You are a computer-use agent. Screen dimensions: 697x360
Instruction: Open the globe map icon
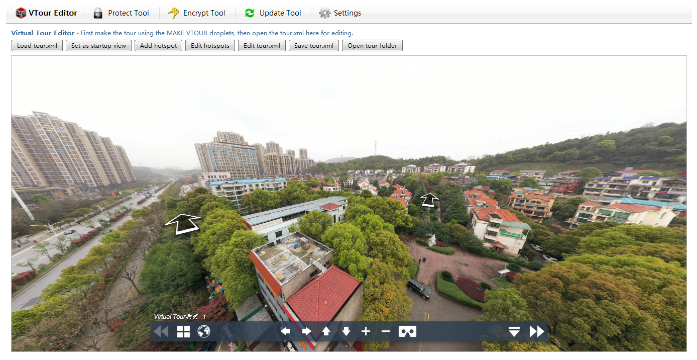point(204,332)
